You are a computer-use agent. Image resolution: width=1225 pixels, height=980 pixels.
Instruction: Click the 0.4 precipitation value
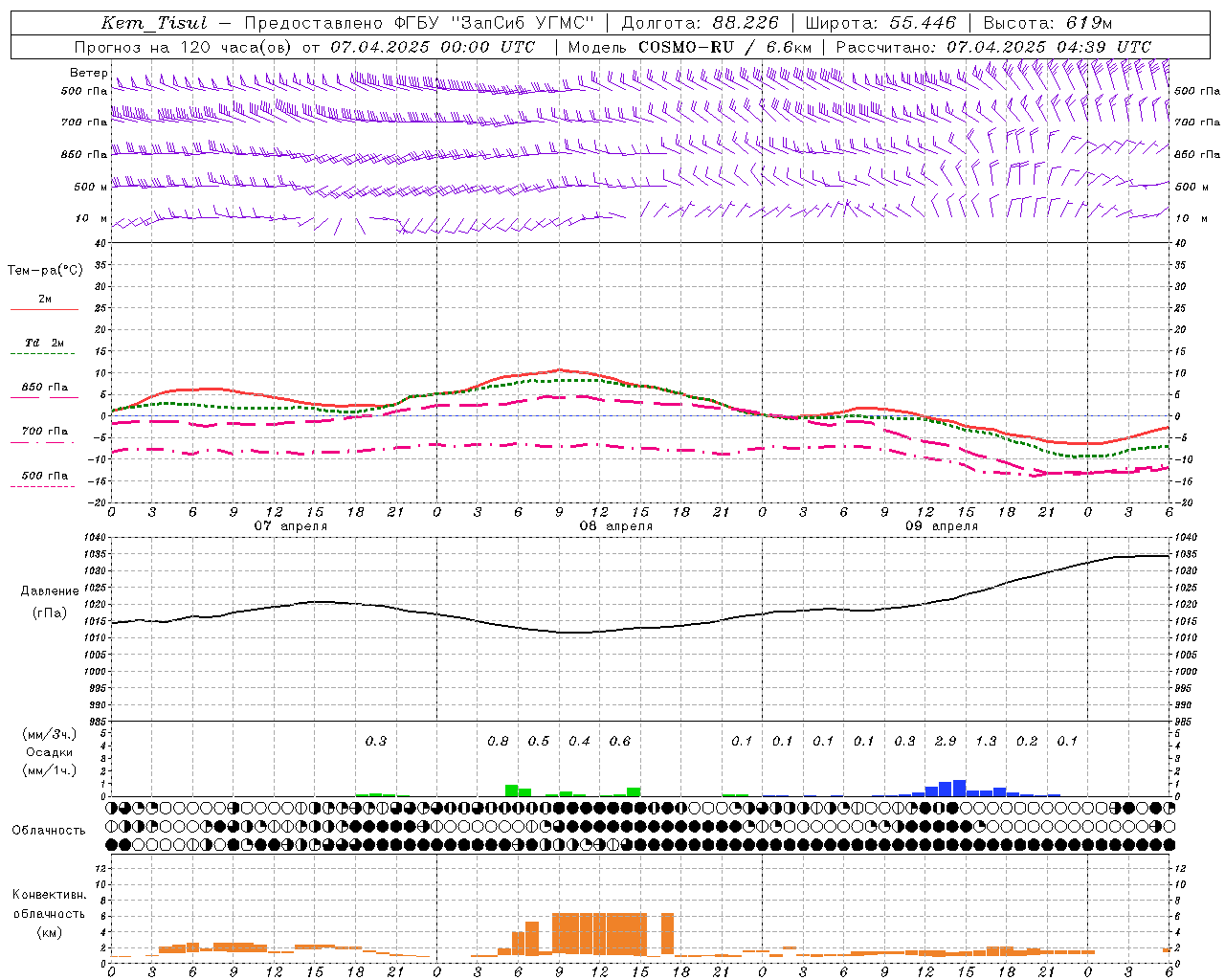point(579,741)
